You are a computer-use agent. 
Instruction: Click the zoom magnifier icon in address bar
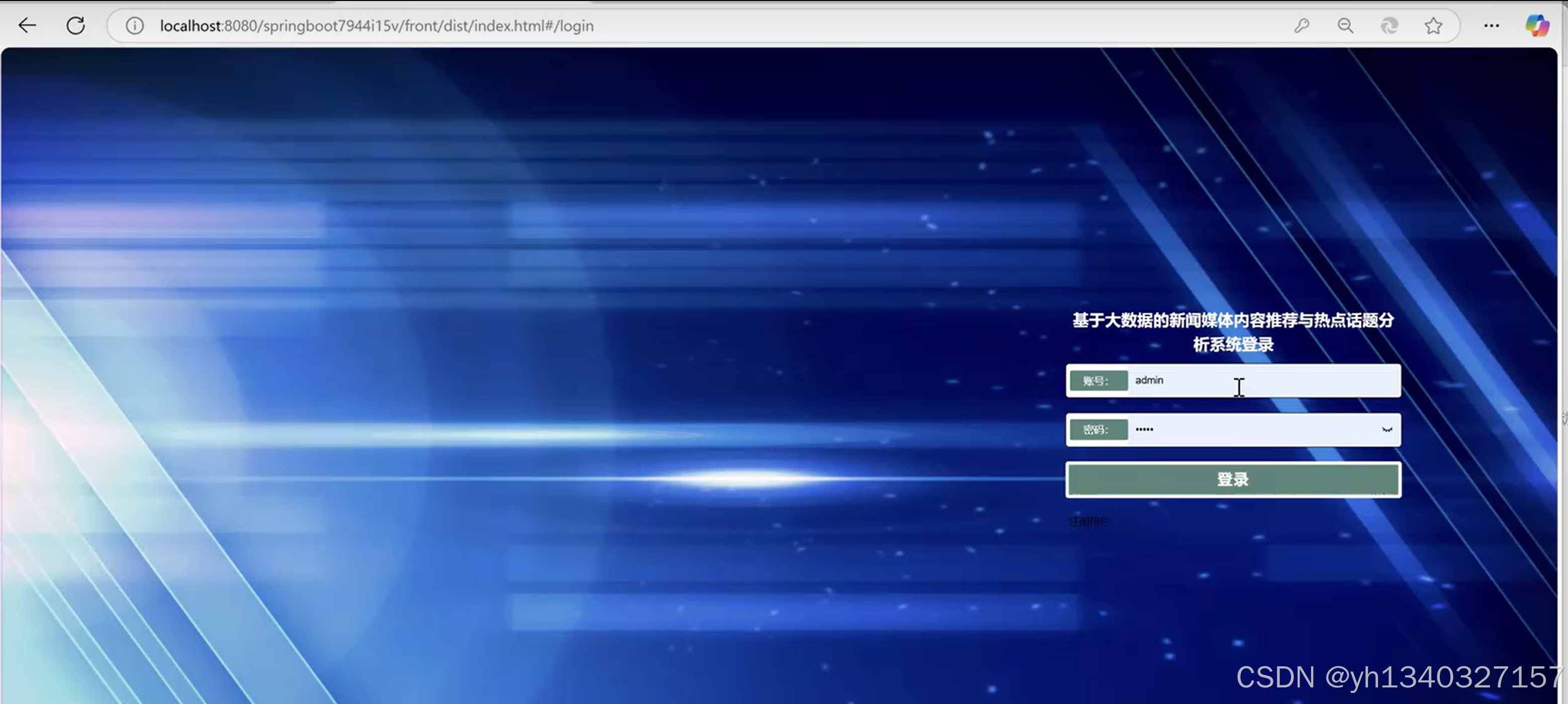click(1345, 26)
